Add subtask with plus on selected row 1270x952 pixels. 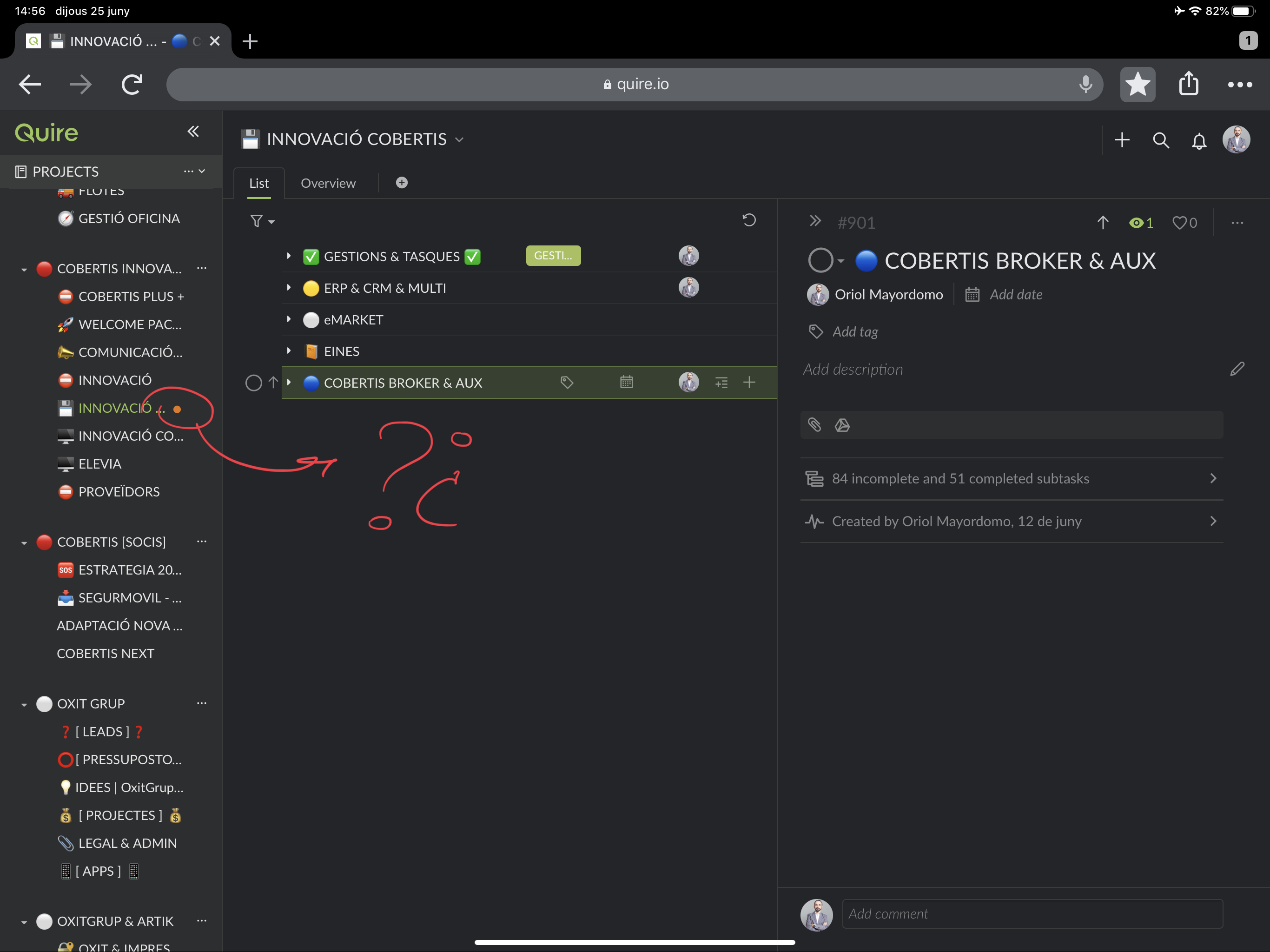coord(749,383)
